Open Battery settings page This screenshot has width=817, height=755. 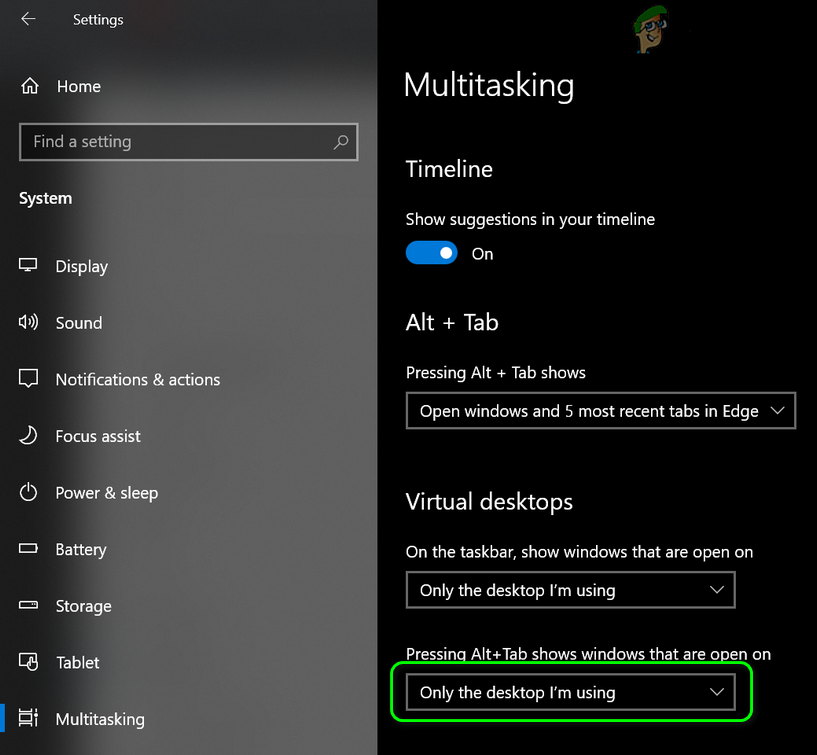tap(81, 549)
